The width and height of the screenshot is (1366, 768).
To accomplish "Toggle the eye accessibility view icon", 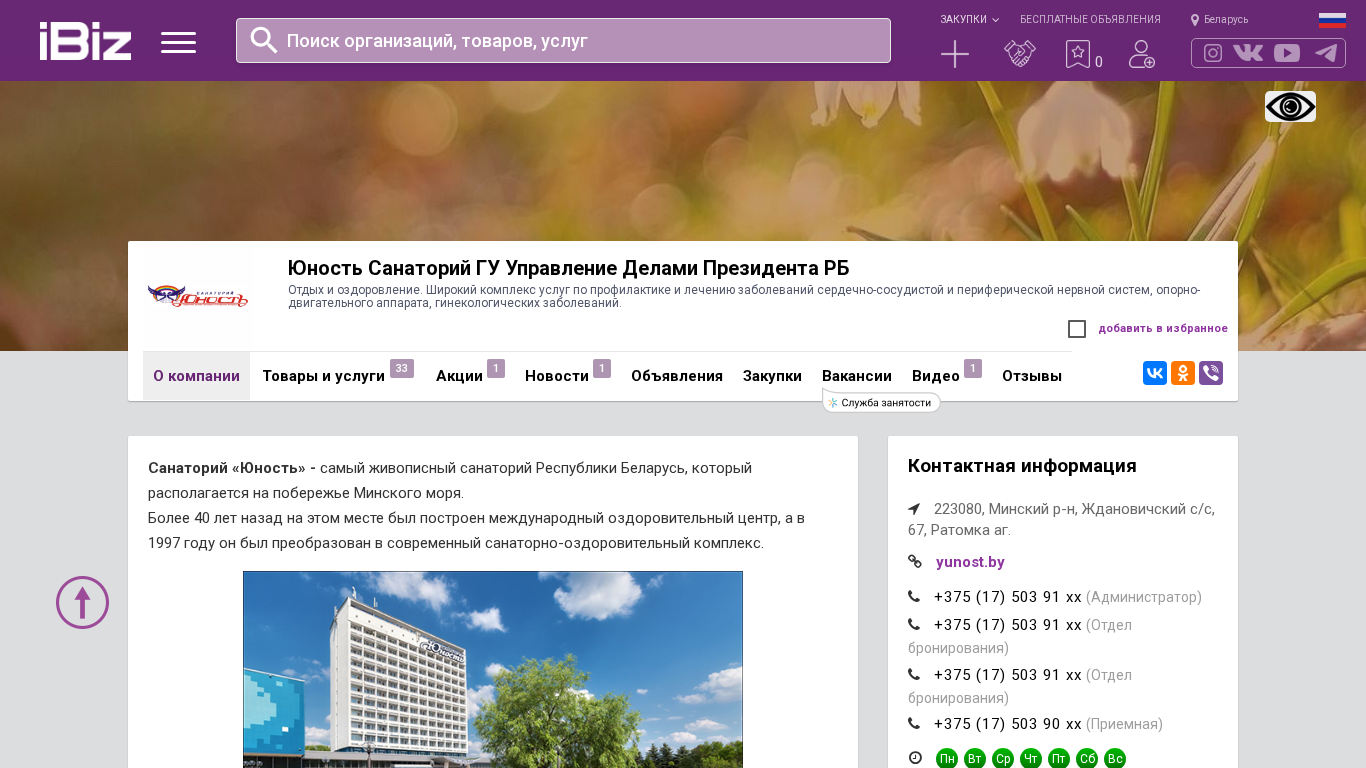I will pyautogui.click(x=1290, y=106).
